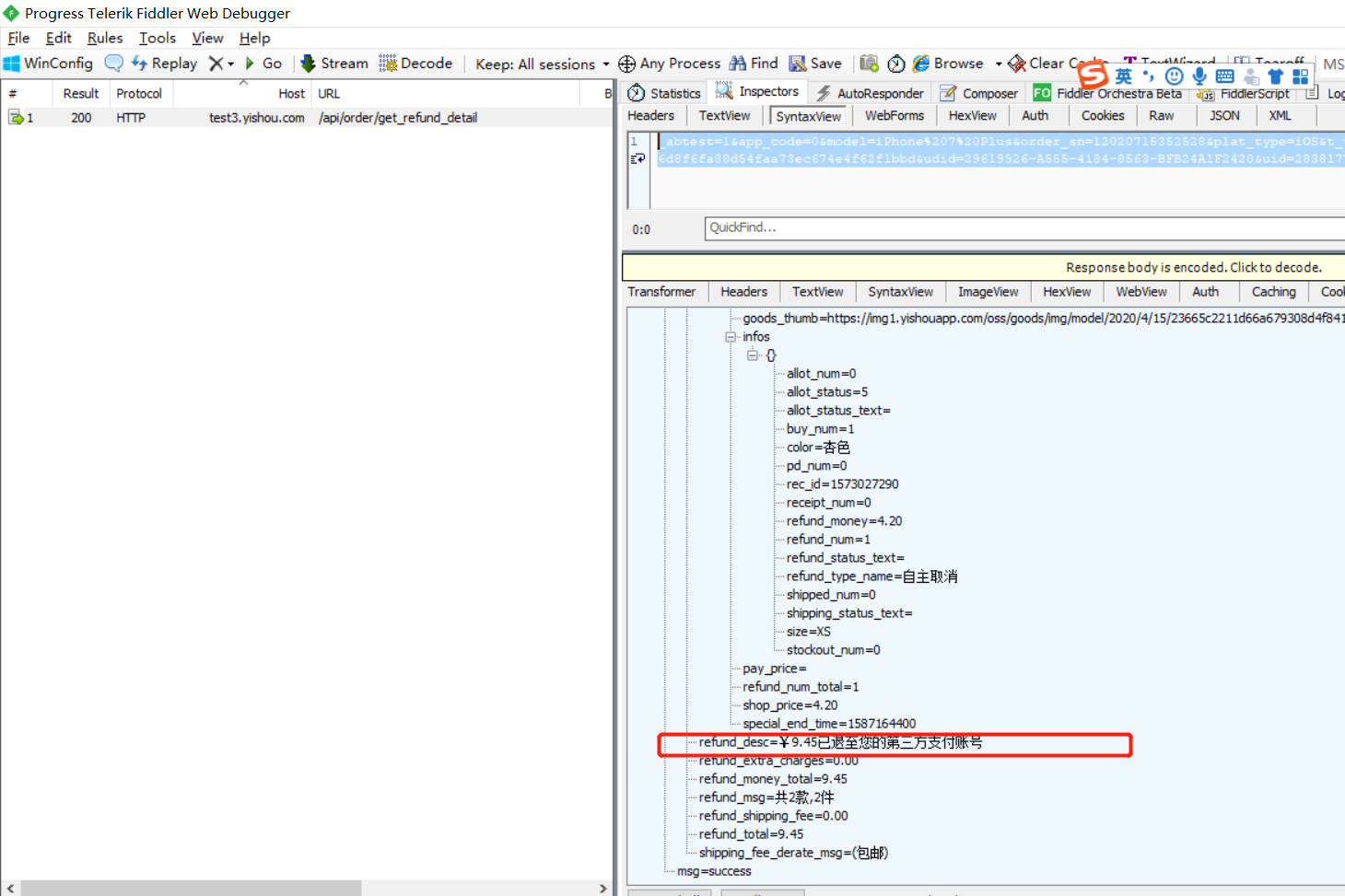1345x896 pixels.
Task: Click the camera screenshot icon
Action: 869,64
